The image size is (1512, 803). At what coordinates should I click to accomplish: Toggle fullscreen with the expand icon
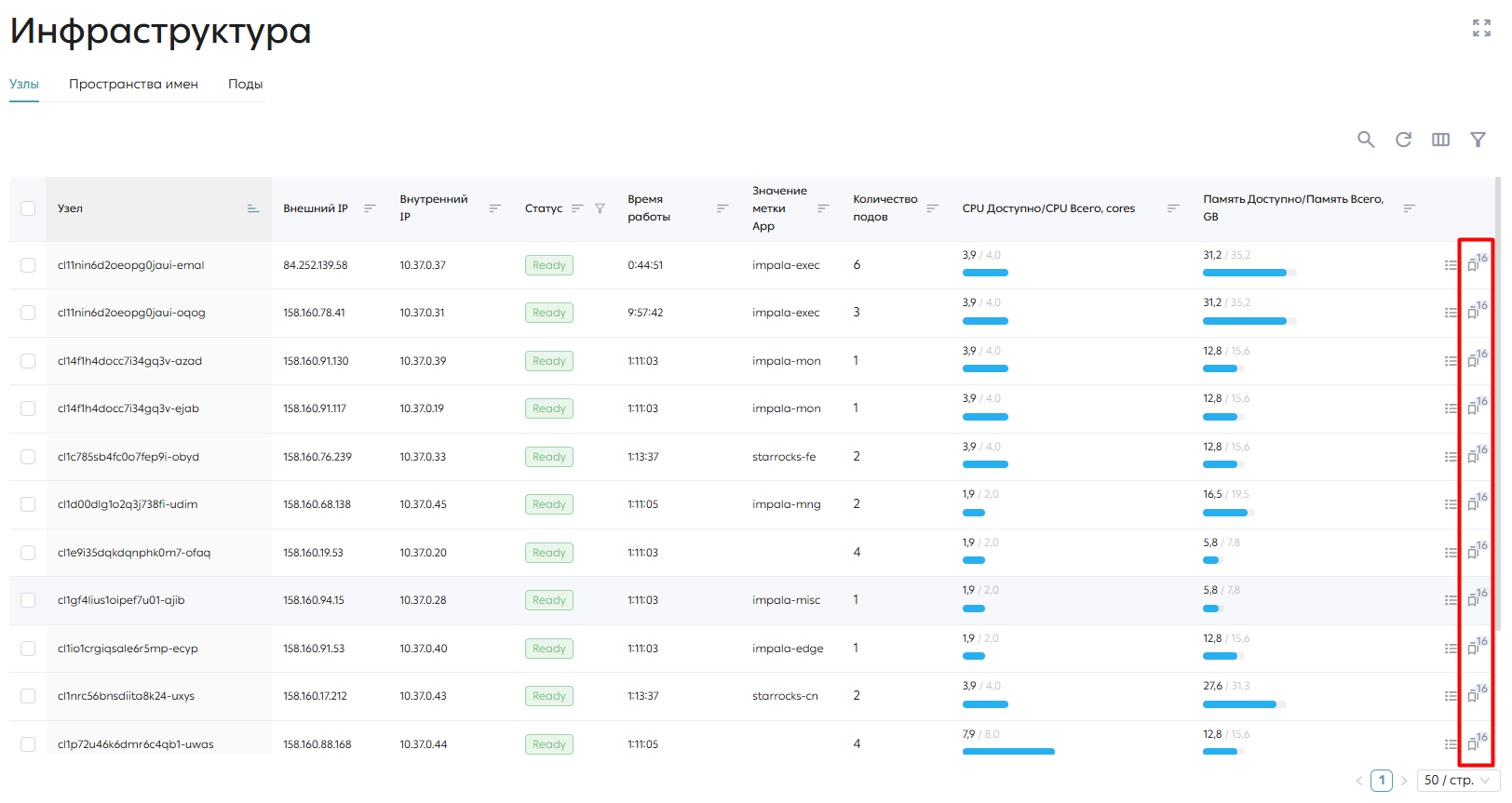[x=1481, y=28]
